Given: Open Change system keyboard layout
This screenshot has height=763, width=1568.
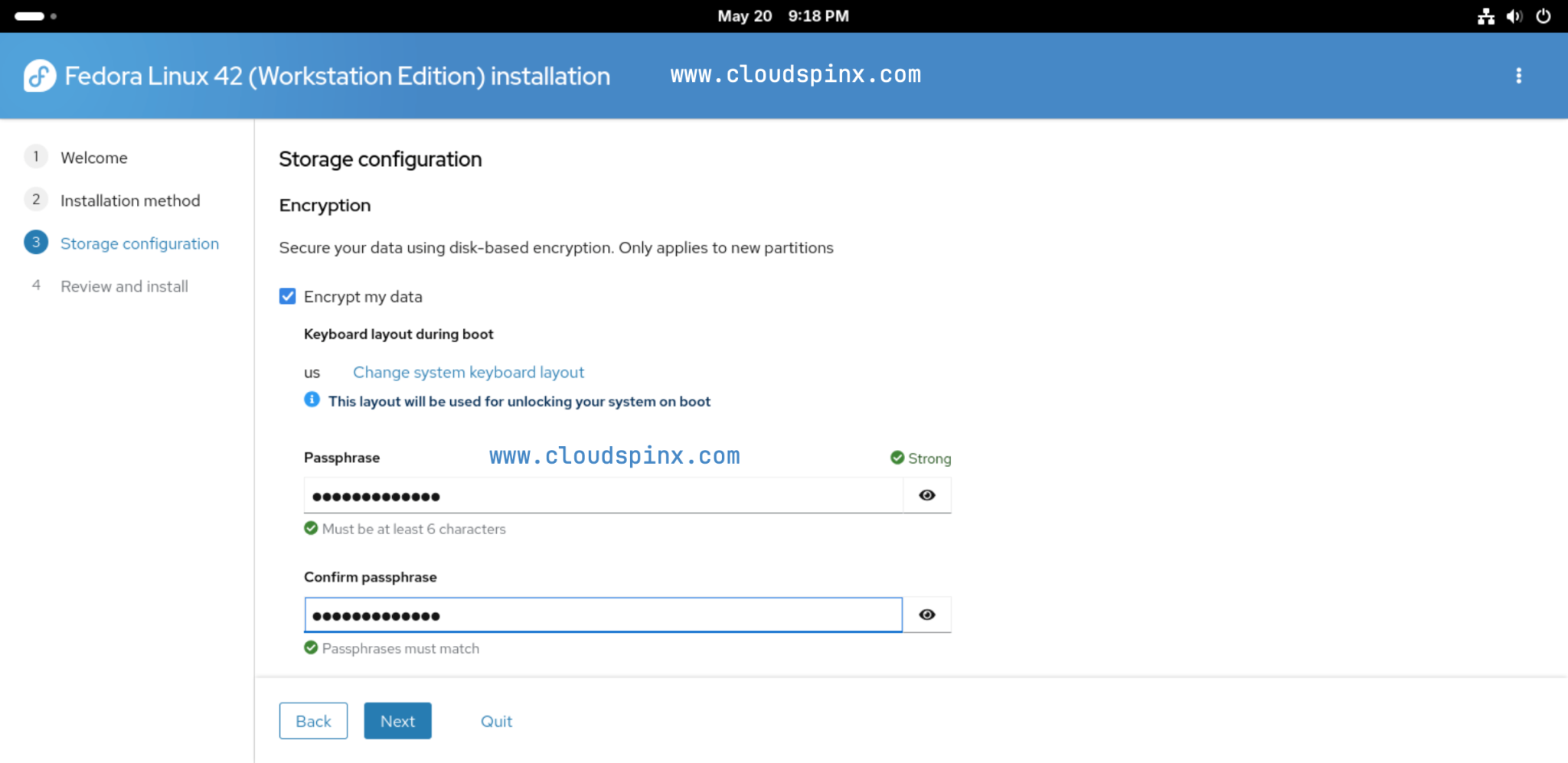Looking at the screenshot, I should pos(468,372).
